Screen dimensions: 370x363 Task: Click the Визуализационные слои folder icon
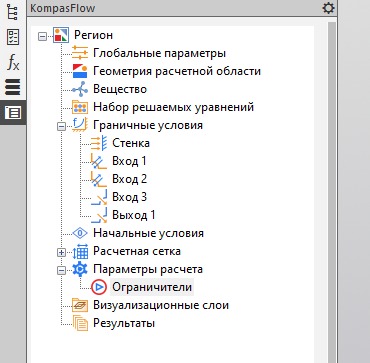80,305
